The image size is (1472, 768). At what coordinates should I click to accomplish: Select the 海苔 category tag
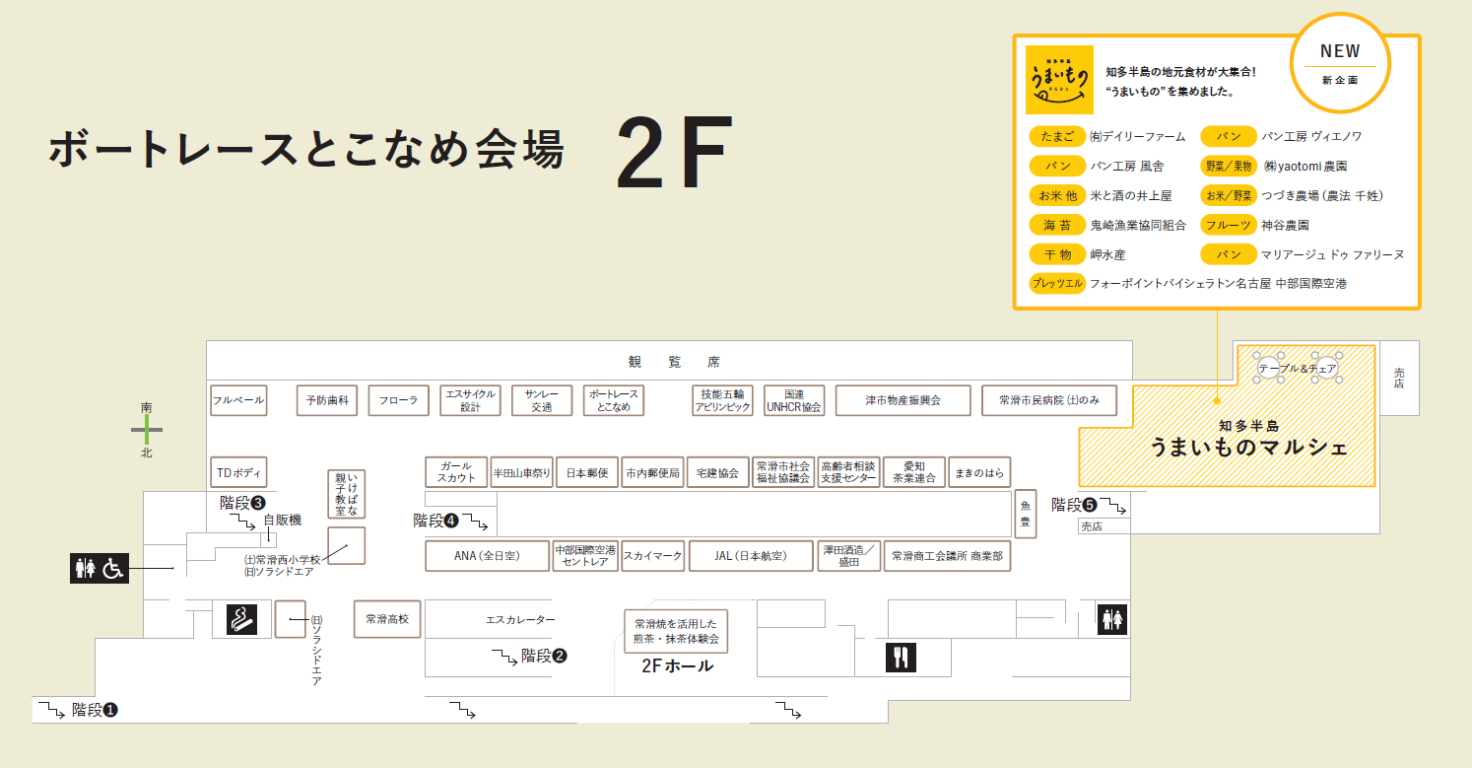[x=1056, y=225]
